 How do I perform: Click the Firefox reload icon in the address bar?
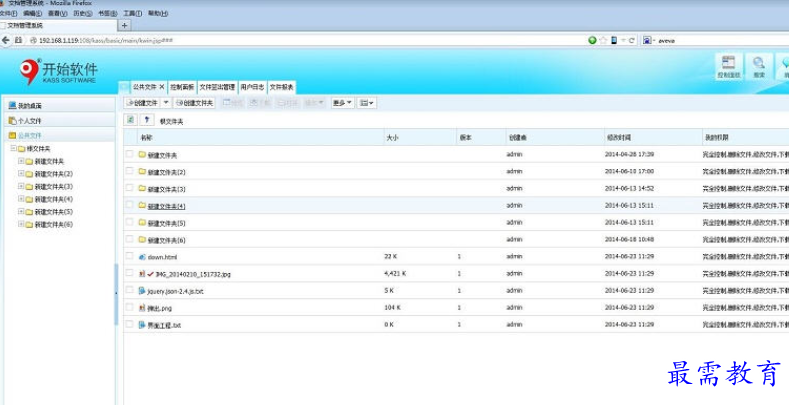point(632,40)
